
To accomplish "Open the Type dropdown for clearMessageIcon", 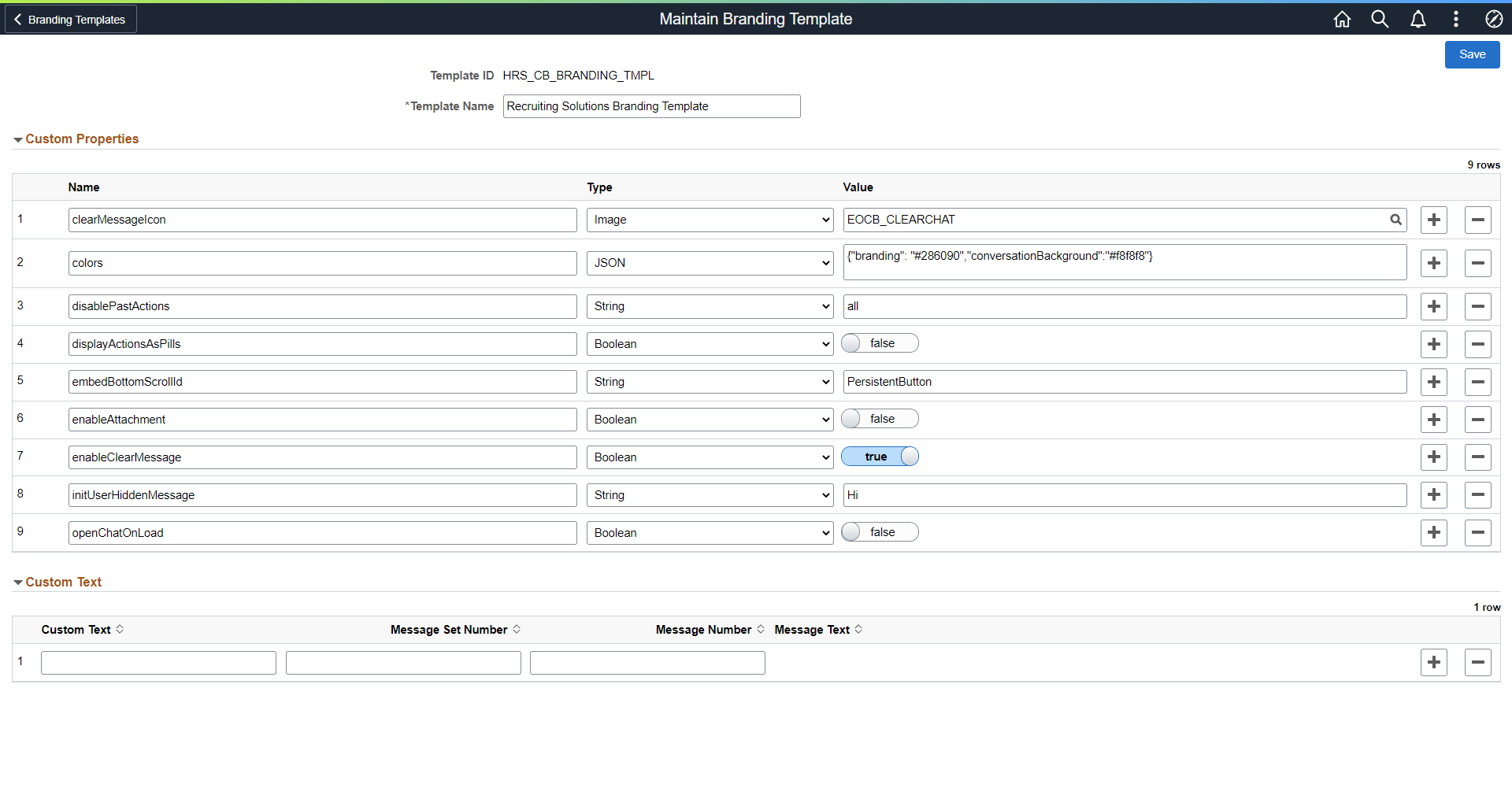I will pos(710,220).
